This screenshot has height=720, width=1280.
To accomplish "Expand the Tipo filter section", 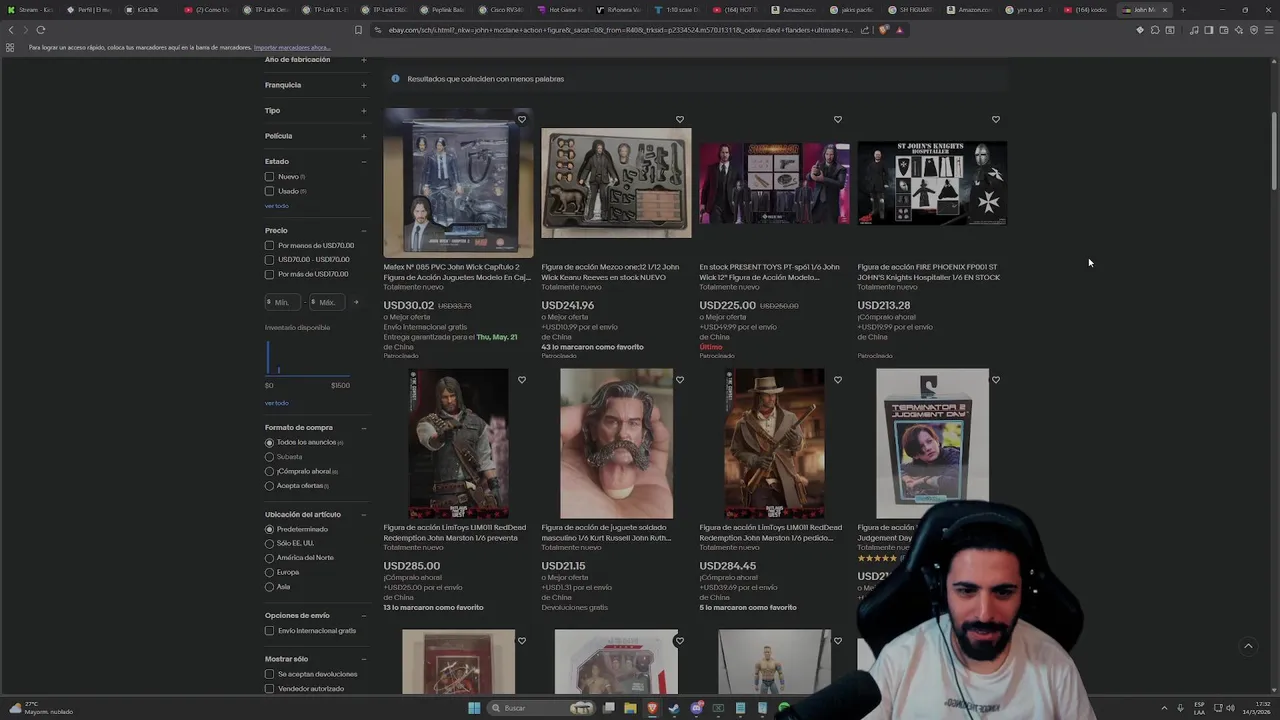I will [363, 111].
